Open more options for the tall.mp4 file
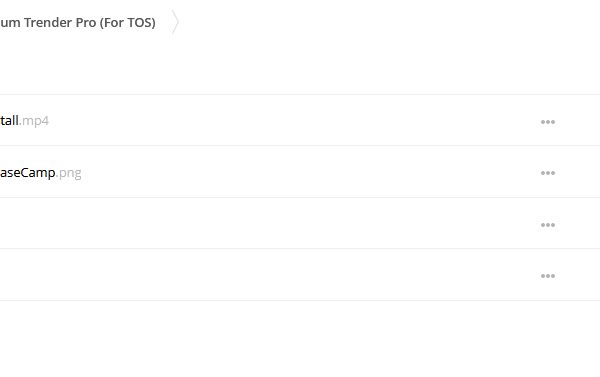The image size is (600, 377). pos(548,122)
